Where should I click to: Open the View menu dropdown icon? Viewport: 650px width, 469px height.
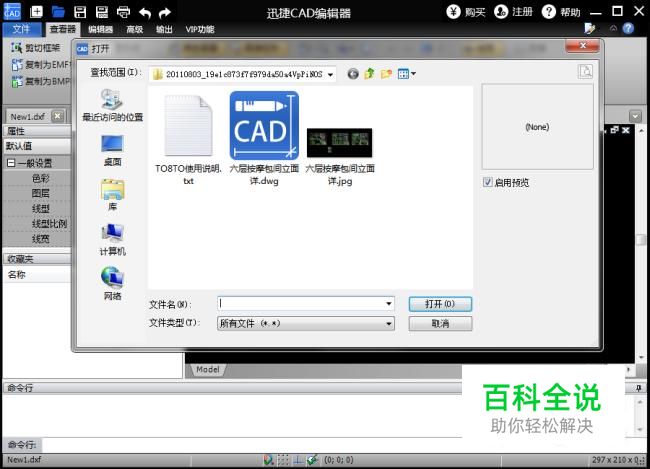[x=407, y=74]
